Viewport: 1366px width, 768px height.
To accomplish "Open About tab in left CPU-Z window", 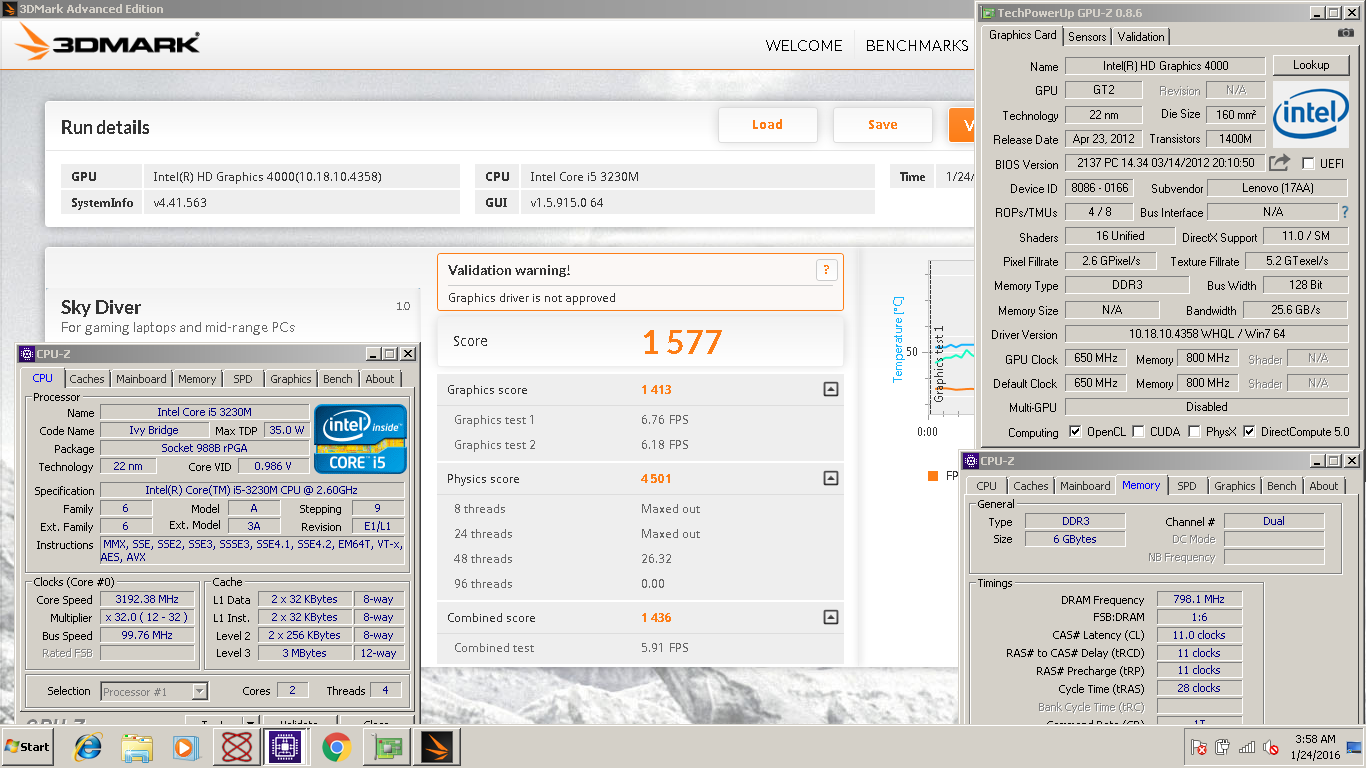I will tap(380, 379).
